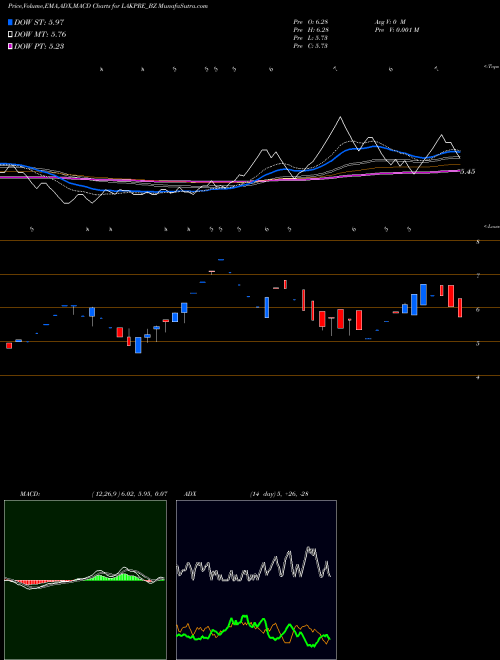This screenshot has width=500, height=660.
Task: Select the 'DOW MT: 5.76' legend text
Action: coord(40,35)
